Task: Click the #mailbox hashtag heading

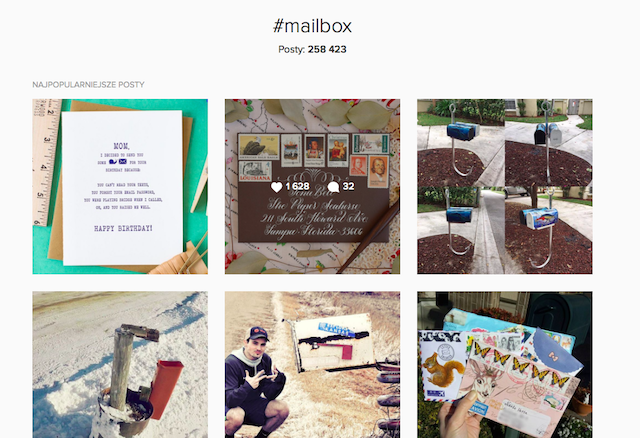Action: coord(312,26)
